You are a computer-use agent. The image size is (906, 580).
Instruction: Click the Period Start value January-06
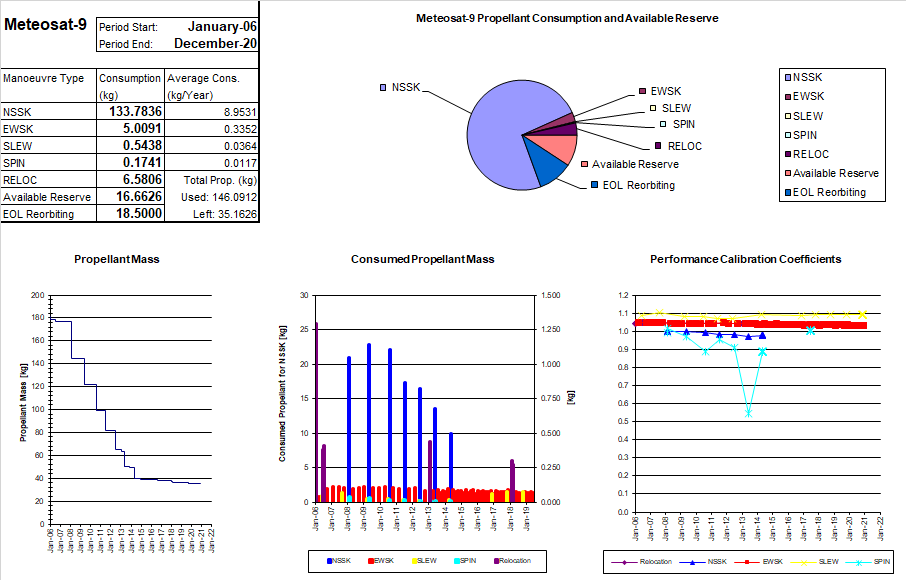click(222, 27)
